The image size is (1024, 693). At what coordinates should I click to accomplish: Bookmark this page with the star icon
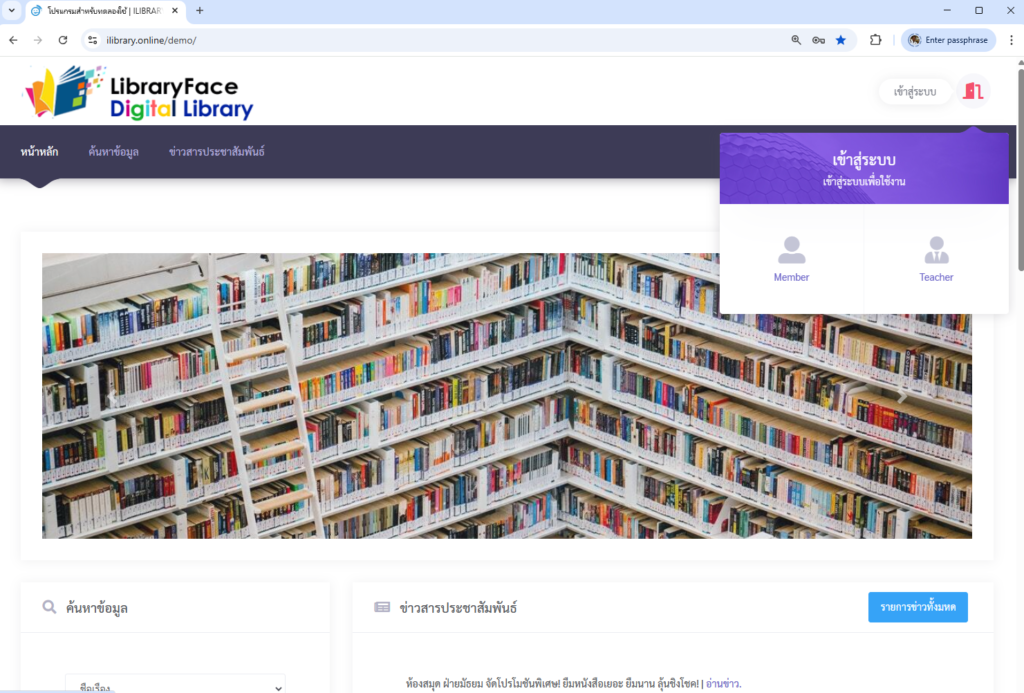(x=841, y=40)
